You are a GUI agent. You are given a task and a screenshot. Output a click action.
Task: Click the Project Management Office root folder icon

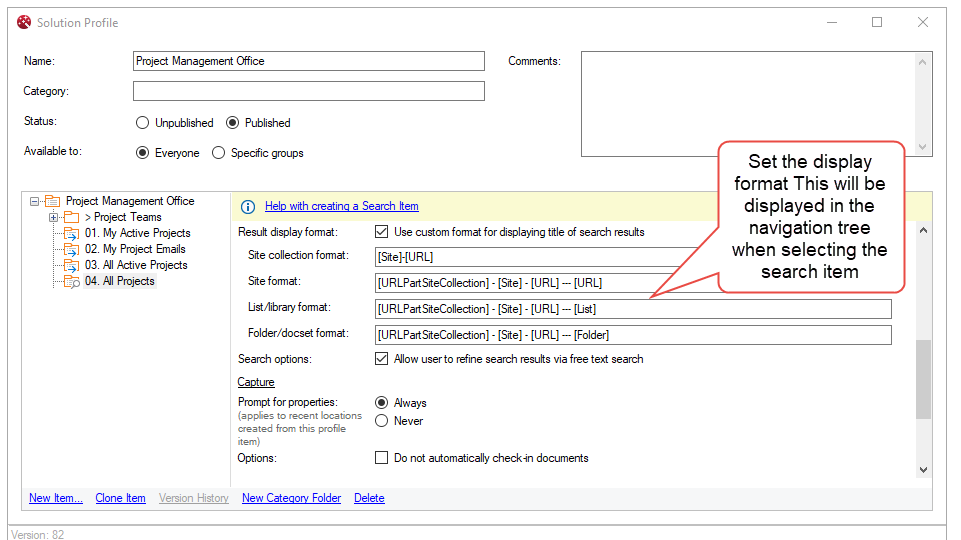53,202
